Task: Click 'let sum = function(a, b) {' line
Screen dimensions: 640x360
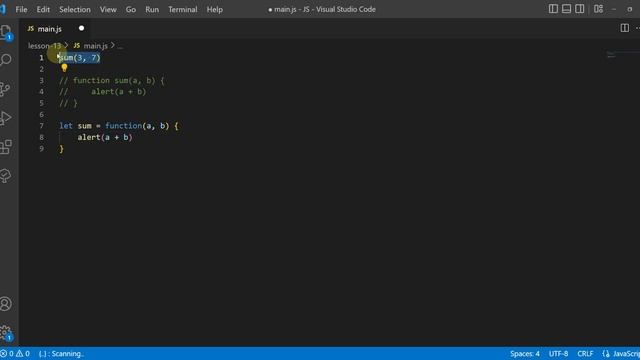Action: pyautogui.click(x=119, y=126)
